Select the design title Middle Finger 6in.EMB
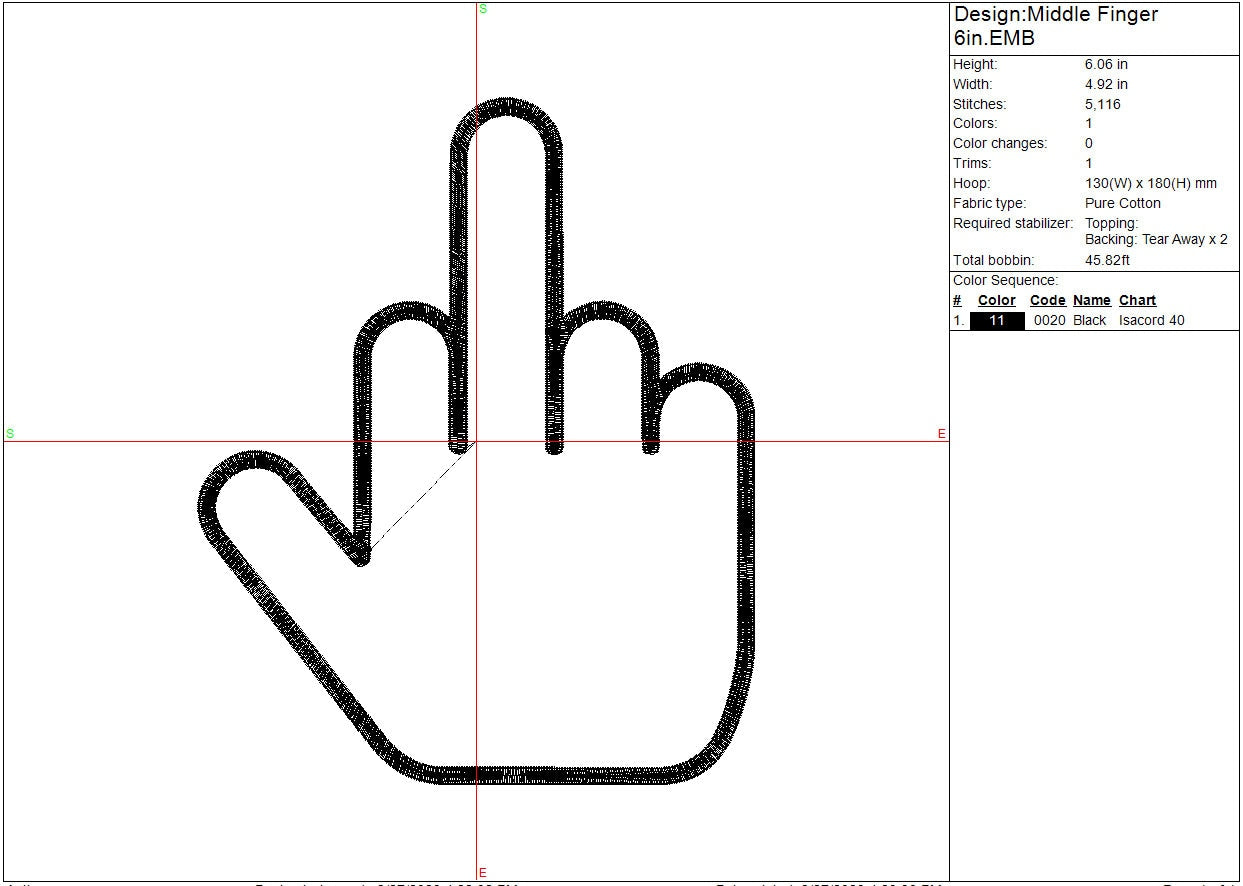Image resolution: width=1243 pixels, height=886 pixels. click(1055, 27)
